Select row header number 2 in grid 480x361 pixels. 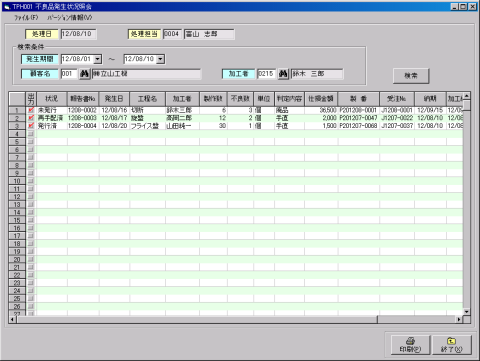tap(17, 118)
